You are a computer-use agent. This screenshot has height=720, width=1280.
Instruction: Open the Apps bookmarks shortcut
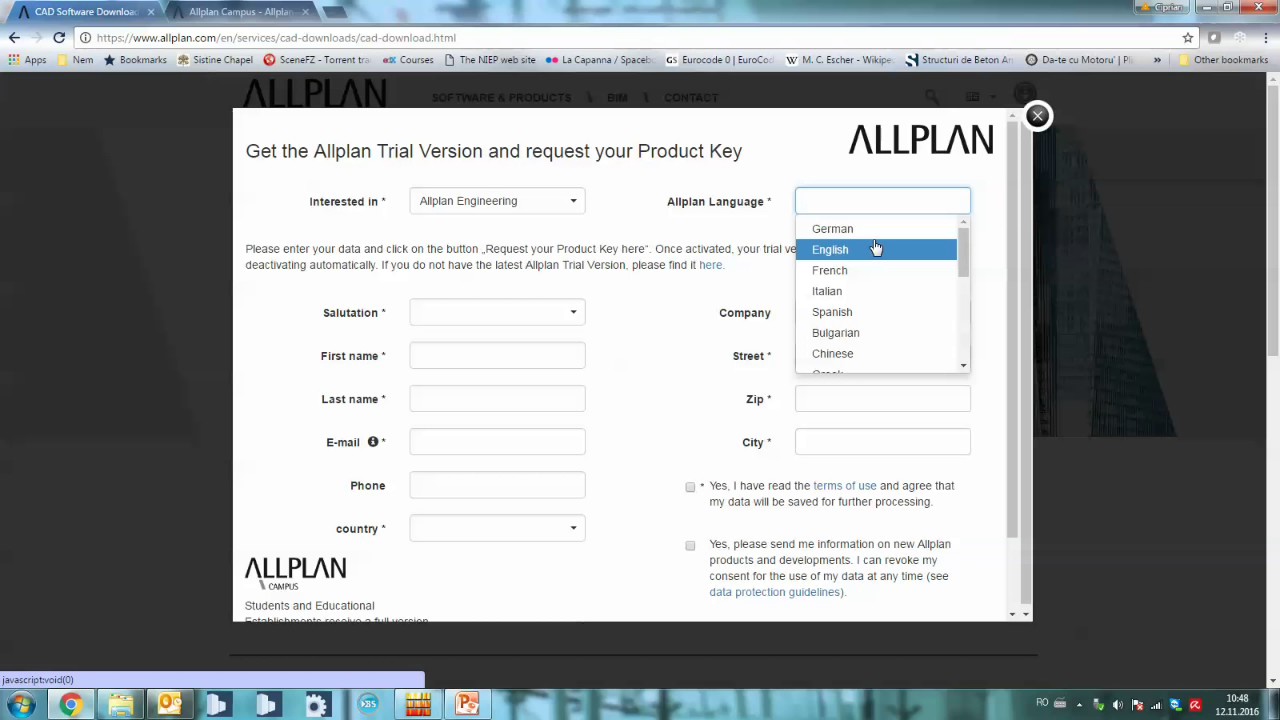pos(27,60)
